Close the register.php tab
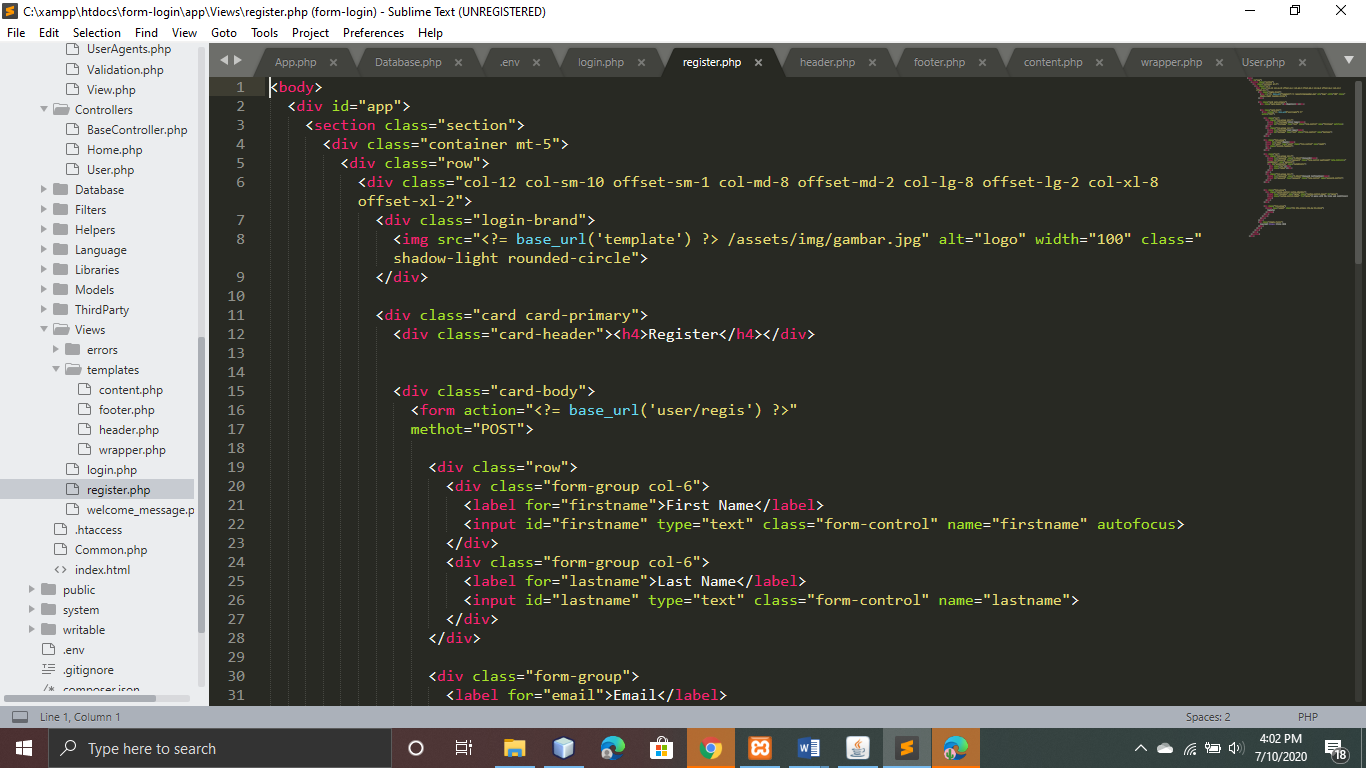1366x768 pixels. pos(758,62)
